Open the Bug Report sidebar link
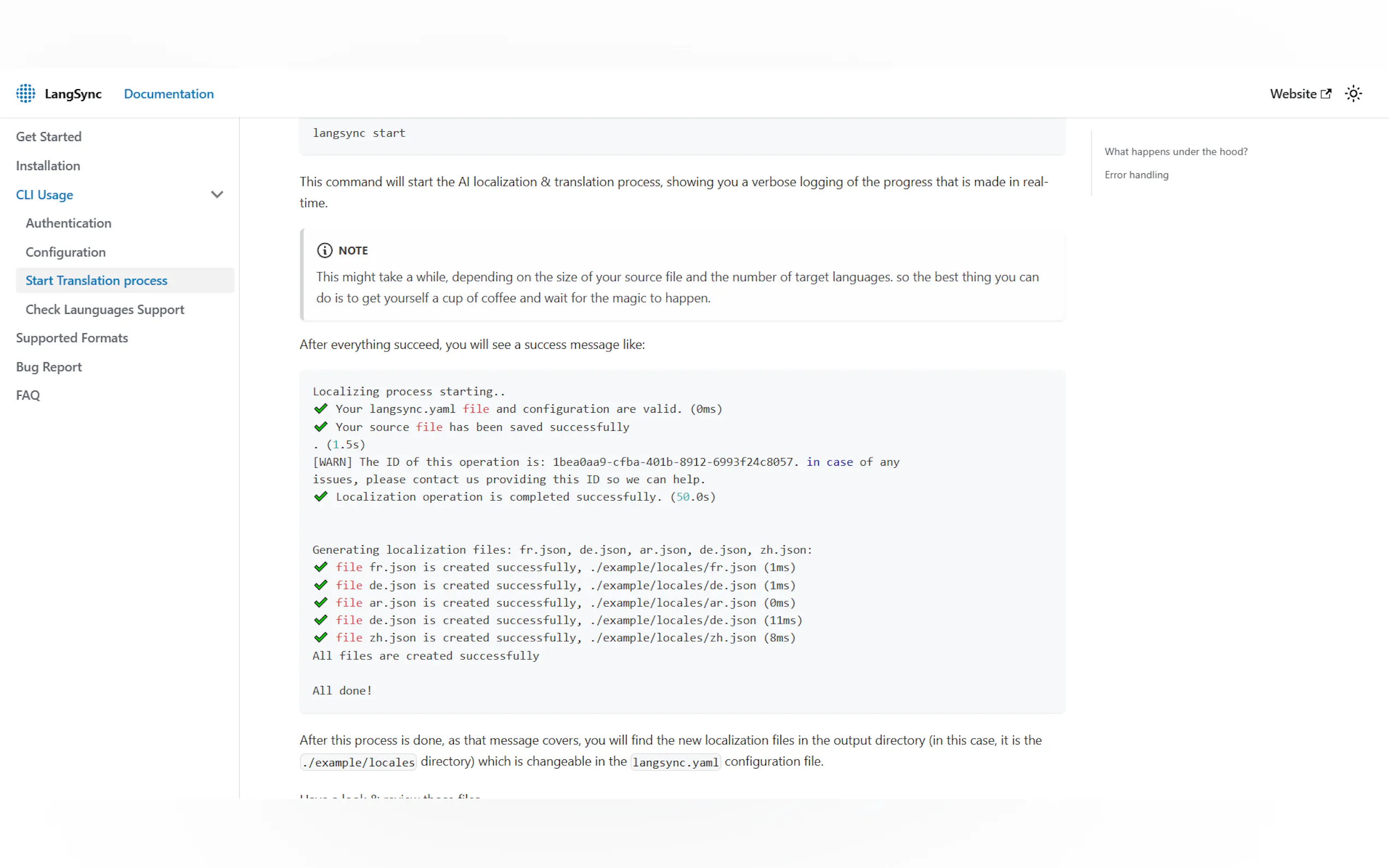 [49, 367]
